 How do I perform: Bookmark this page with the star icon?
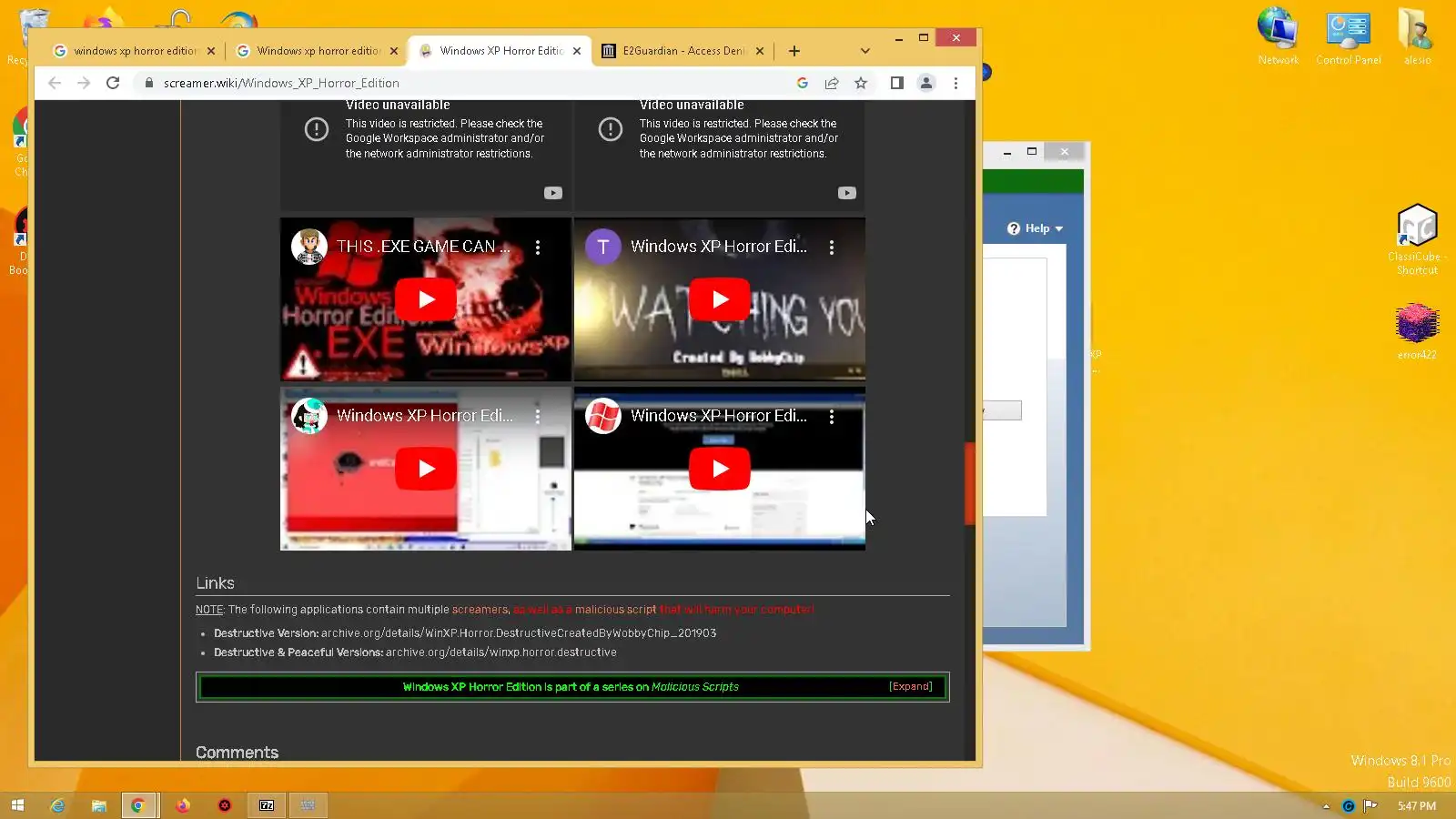point(861,83)
